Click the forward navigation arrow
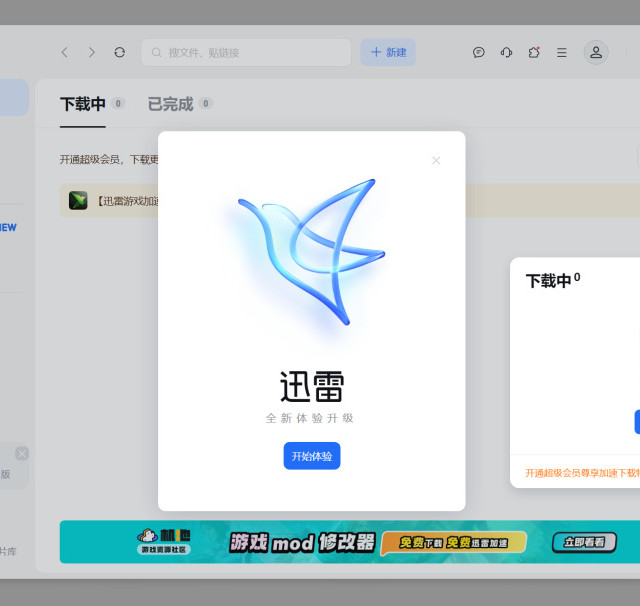The height and width of the screenshot is (606, 640). 92,52
